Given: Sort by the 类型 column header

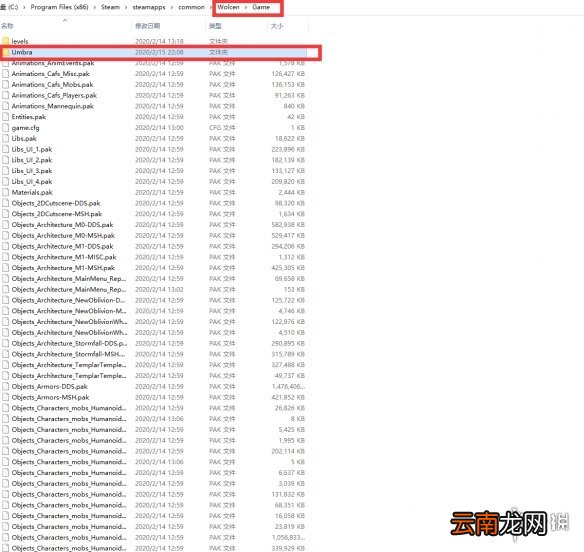Looking at the screenshot, I should tap(215, 26).
